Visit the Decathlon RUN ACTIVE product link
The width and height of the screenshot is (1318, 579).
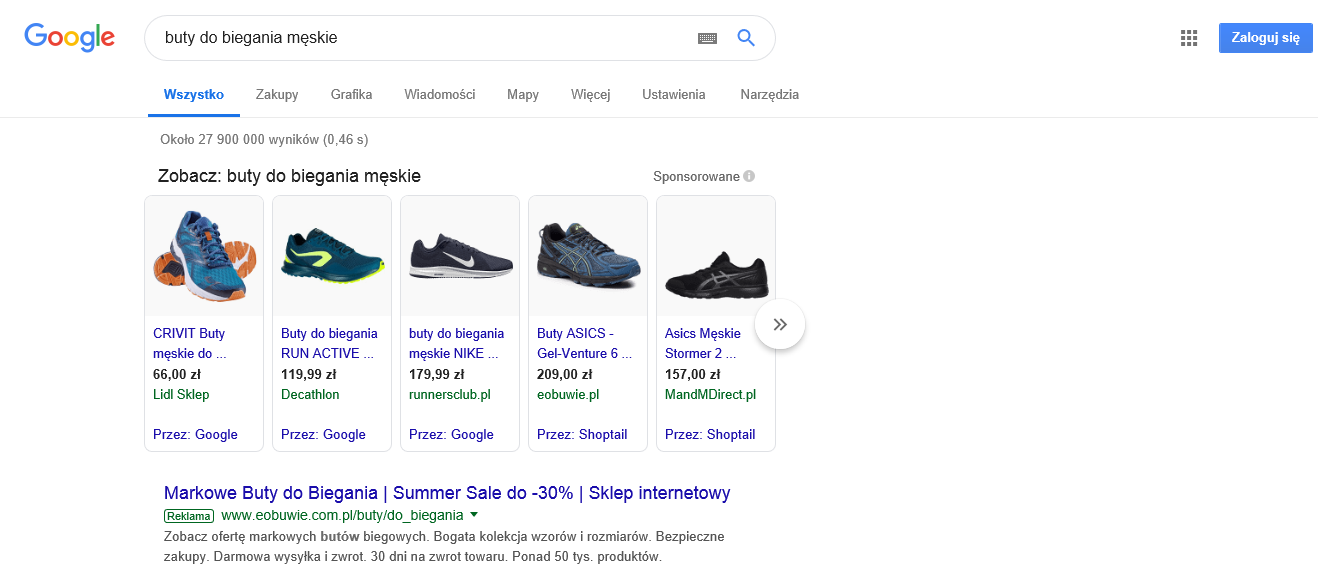point(330,343)
